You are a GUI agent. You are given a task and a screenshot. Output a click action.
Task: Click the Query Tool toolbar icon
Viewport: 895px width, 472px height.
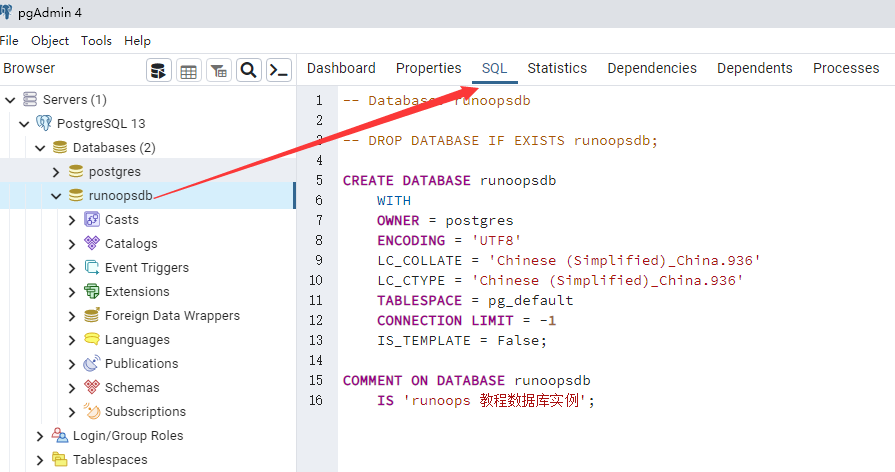pyautogui.click(x=159, y=70)
